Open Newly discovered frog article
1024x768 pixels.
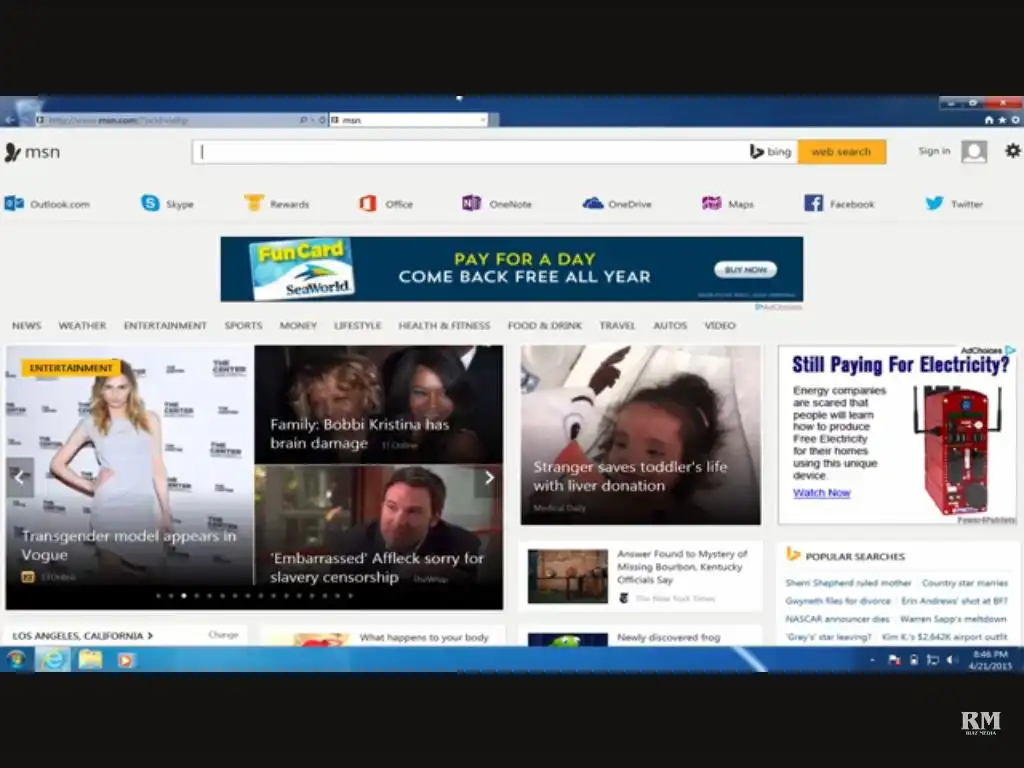point(669,637)
